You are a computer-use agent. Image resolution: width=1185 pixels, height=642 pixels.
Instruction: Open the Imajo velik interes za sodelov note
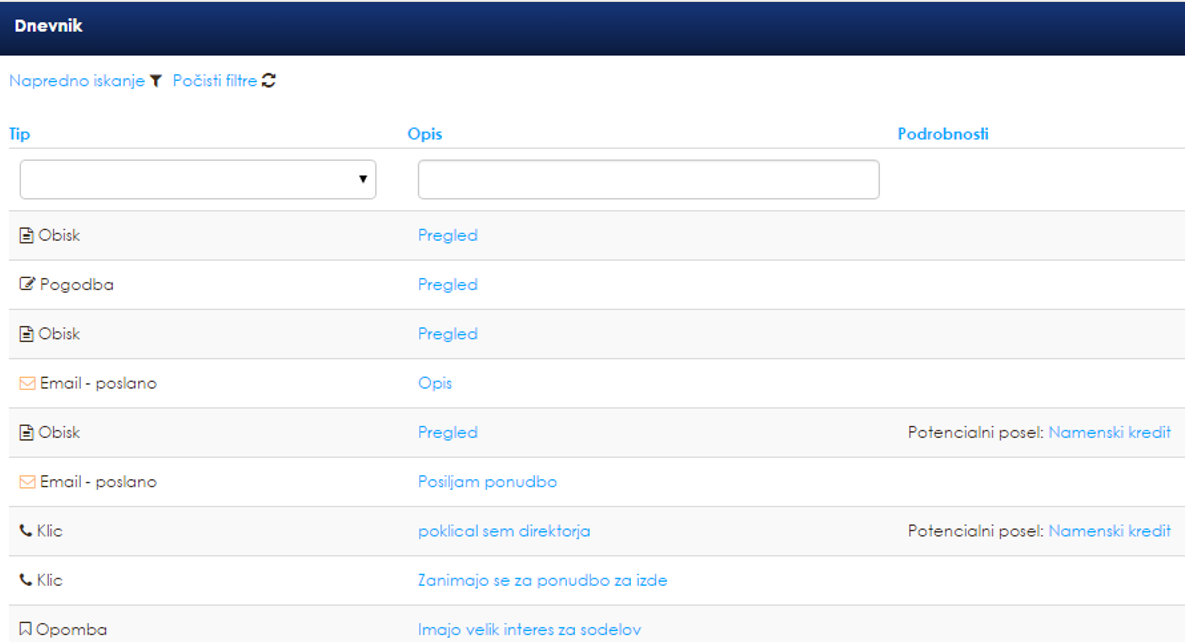click(529, 630)
